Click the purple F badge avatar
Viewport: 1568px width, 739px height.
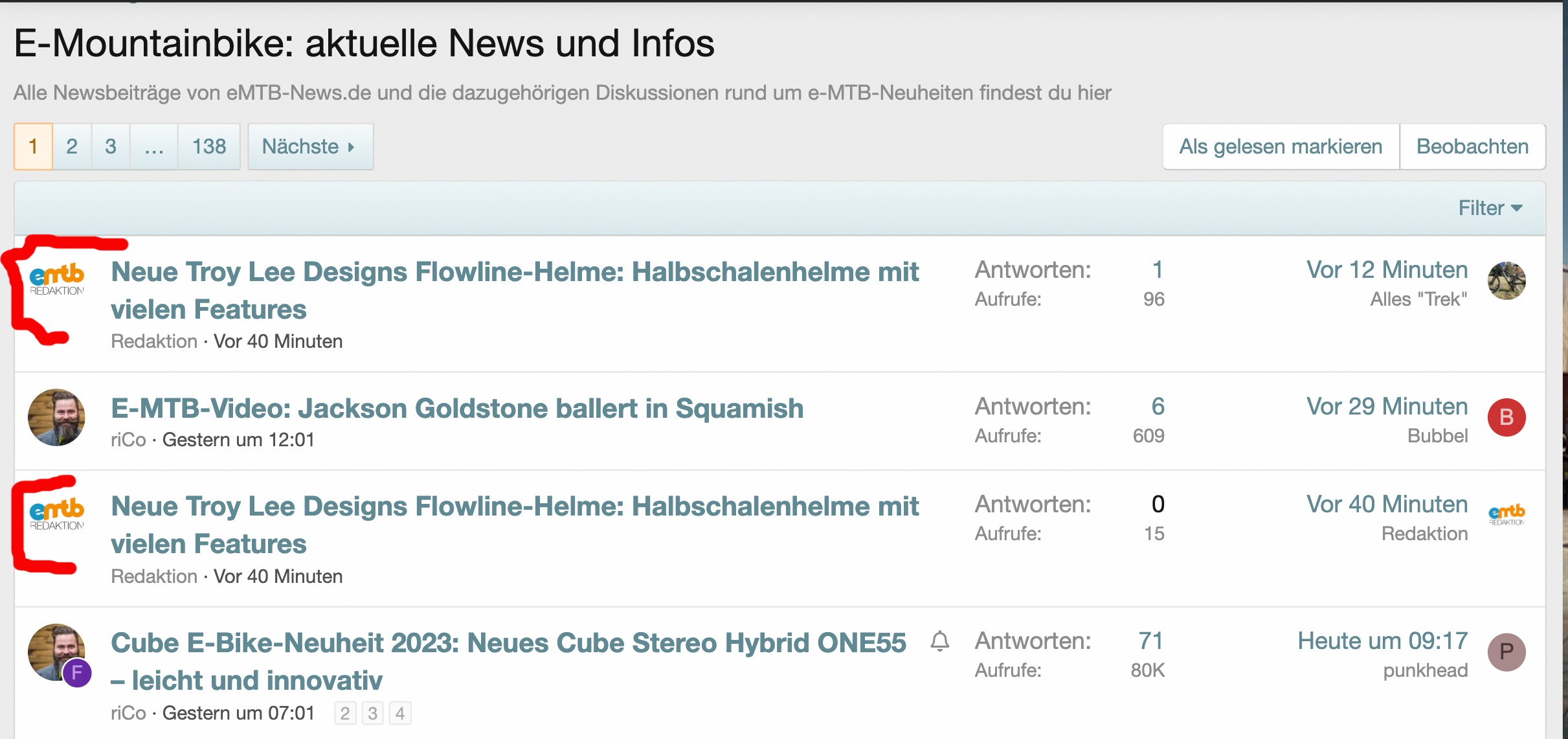coord(77,673)
